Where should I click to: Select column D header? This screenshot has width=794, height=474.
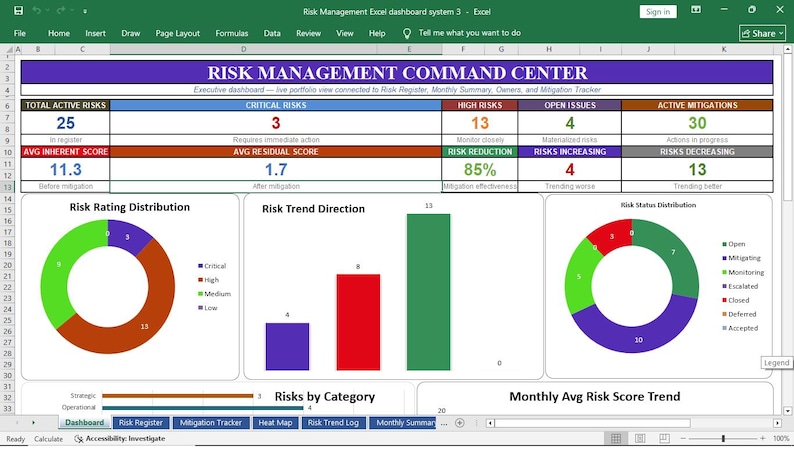tap(244, 50)
